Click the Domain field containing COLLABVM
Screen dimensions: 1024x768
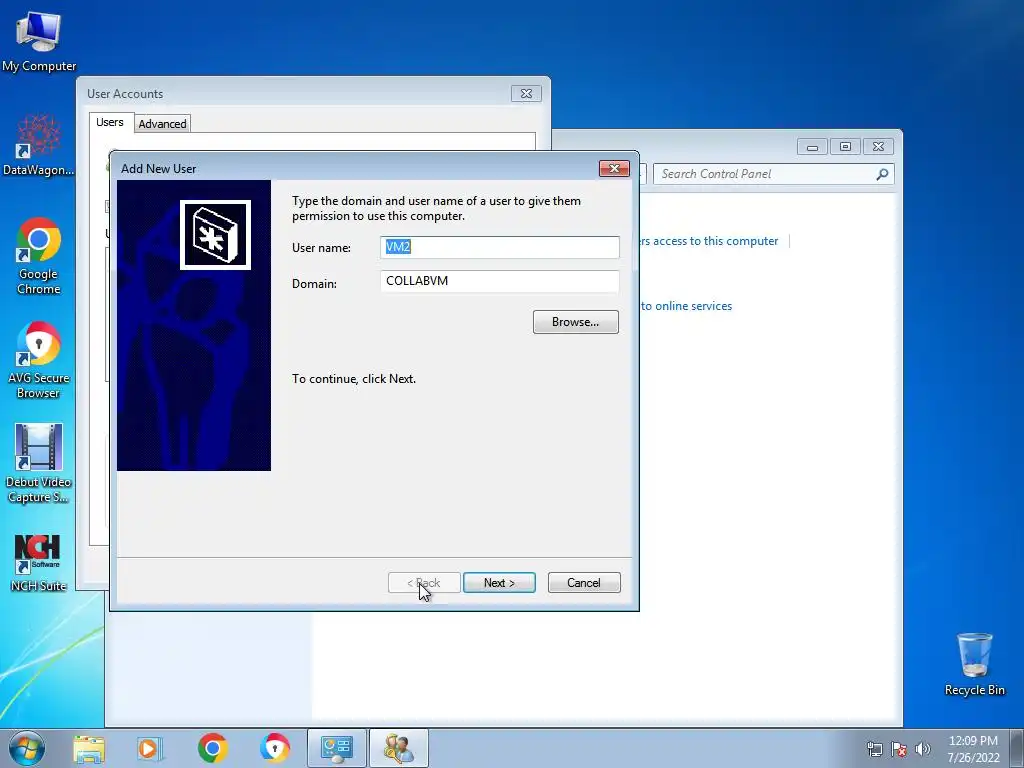(x=500, y=281)
